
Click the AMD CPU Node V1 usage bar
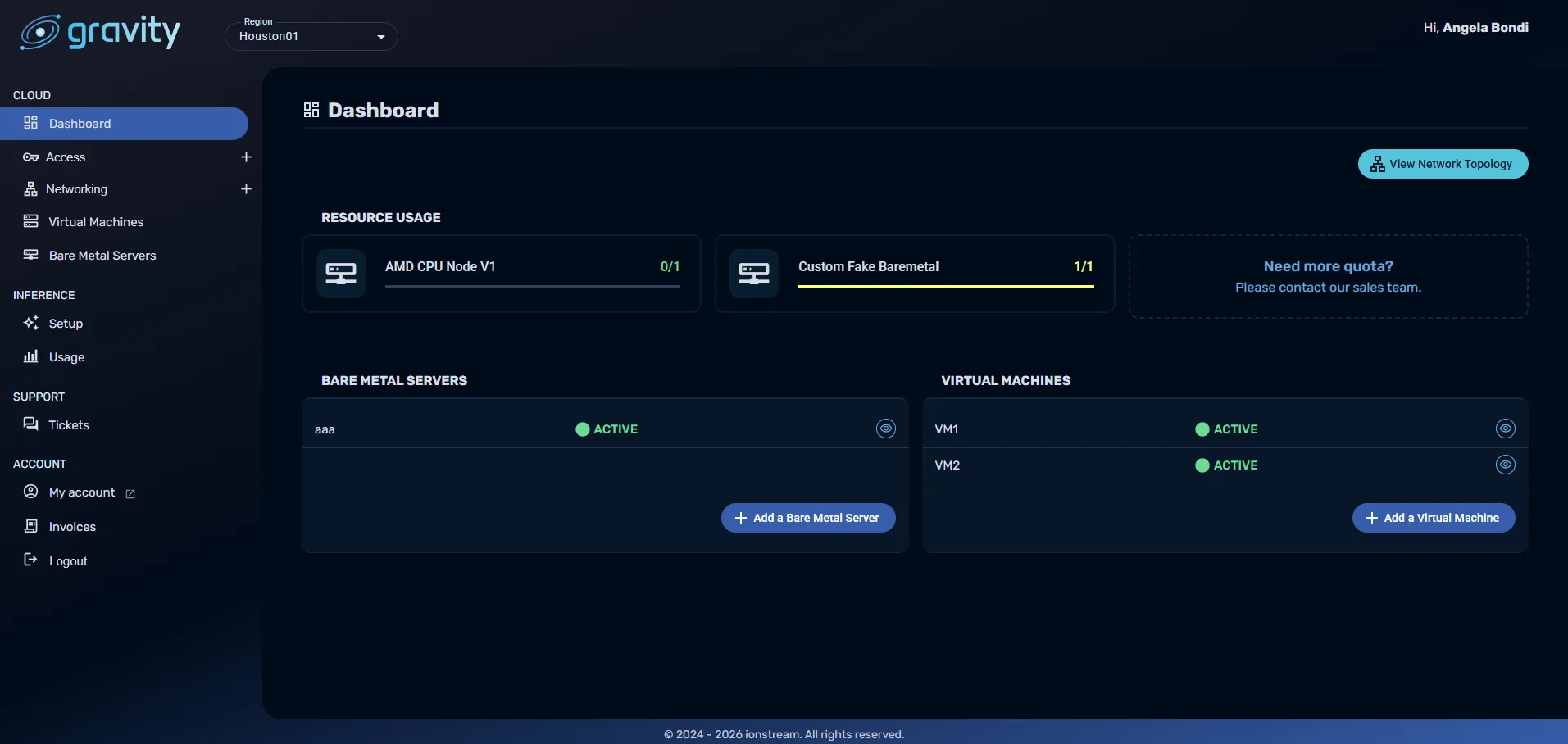(x=533, y=287)
